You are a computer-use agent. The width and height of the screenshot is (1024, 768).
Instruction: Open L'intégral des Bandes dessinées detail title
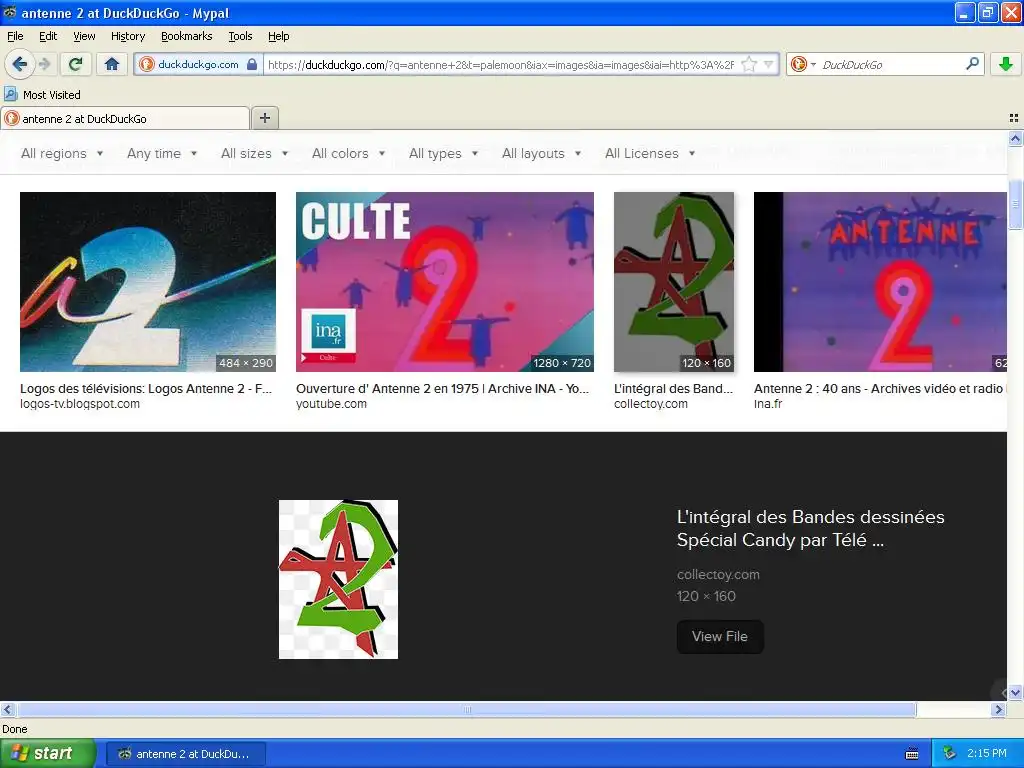coord(810,528)
